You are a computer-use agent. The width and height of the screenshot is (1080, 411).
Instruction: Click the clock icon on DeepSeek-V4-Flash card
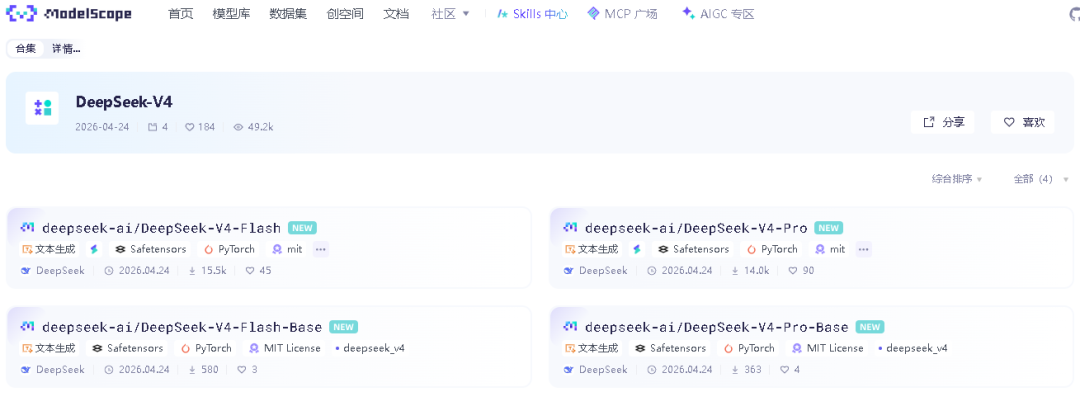[109, 271]
